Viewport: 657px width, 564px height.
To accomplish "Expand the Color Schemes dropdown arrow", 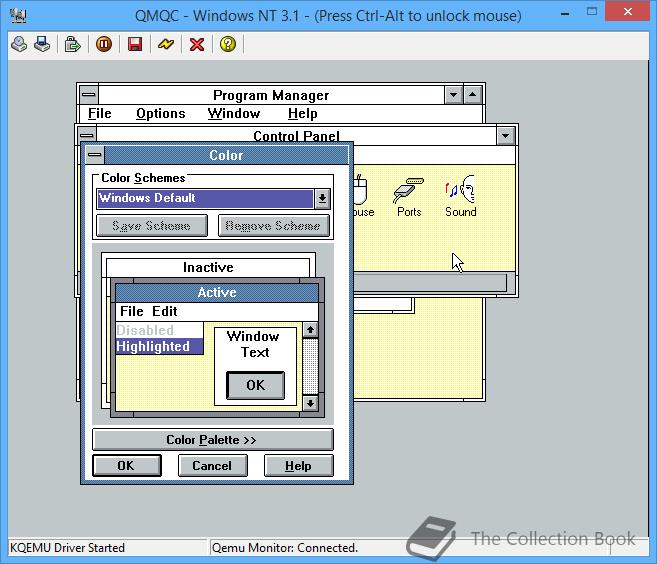I will [322, 199].
